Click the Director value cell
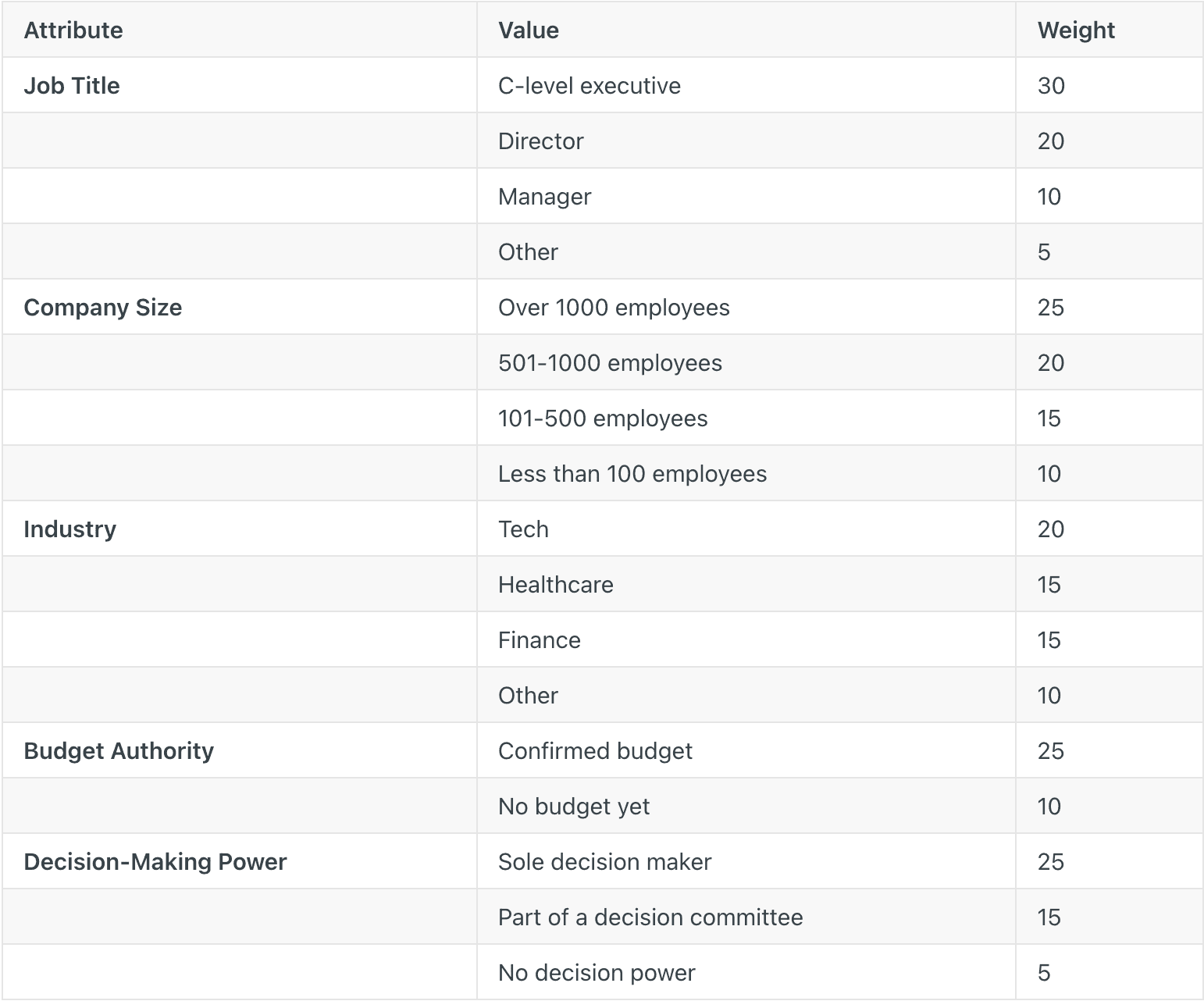 [x=541, y=141]
